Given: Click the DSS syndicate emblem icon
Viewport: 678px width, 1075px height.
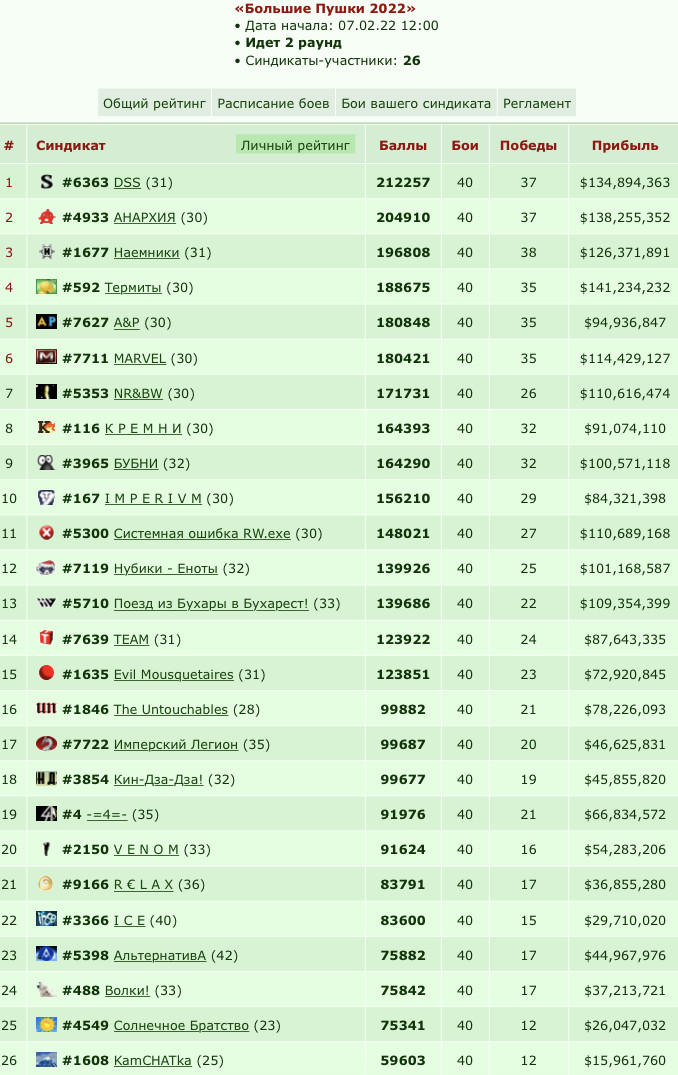Looking at the screenshot, I should pyautogui.click(x=46, y=182).
